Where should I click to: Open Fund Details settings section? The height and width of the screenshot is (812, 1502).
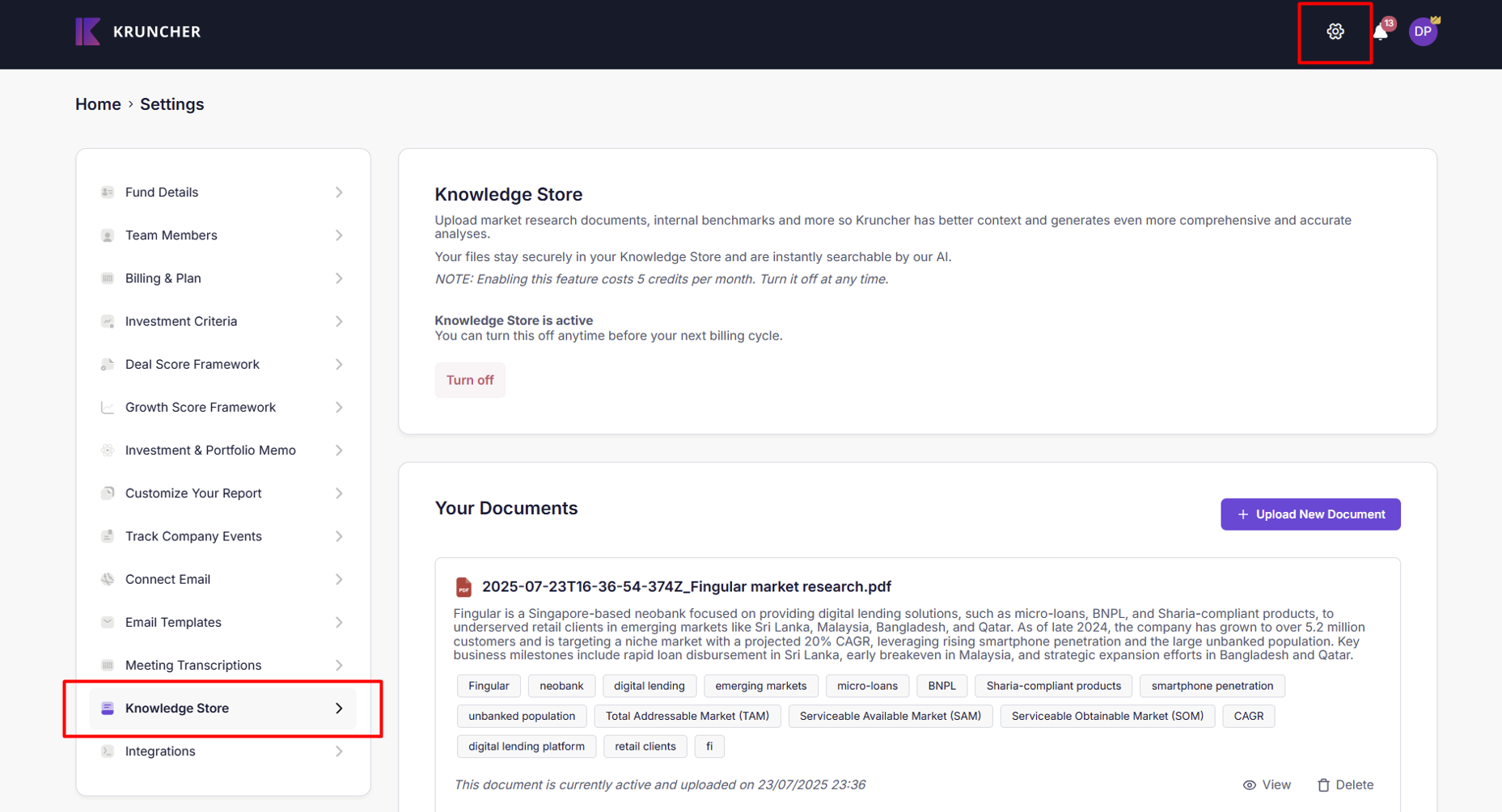[x=222, y=192]
